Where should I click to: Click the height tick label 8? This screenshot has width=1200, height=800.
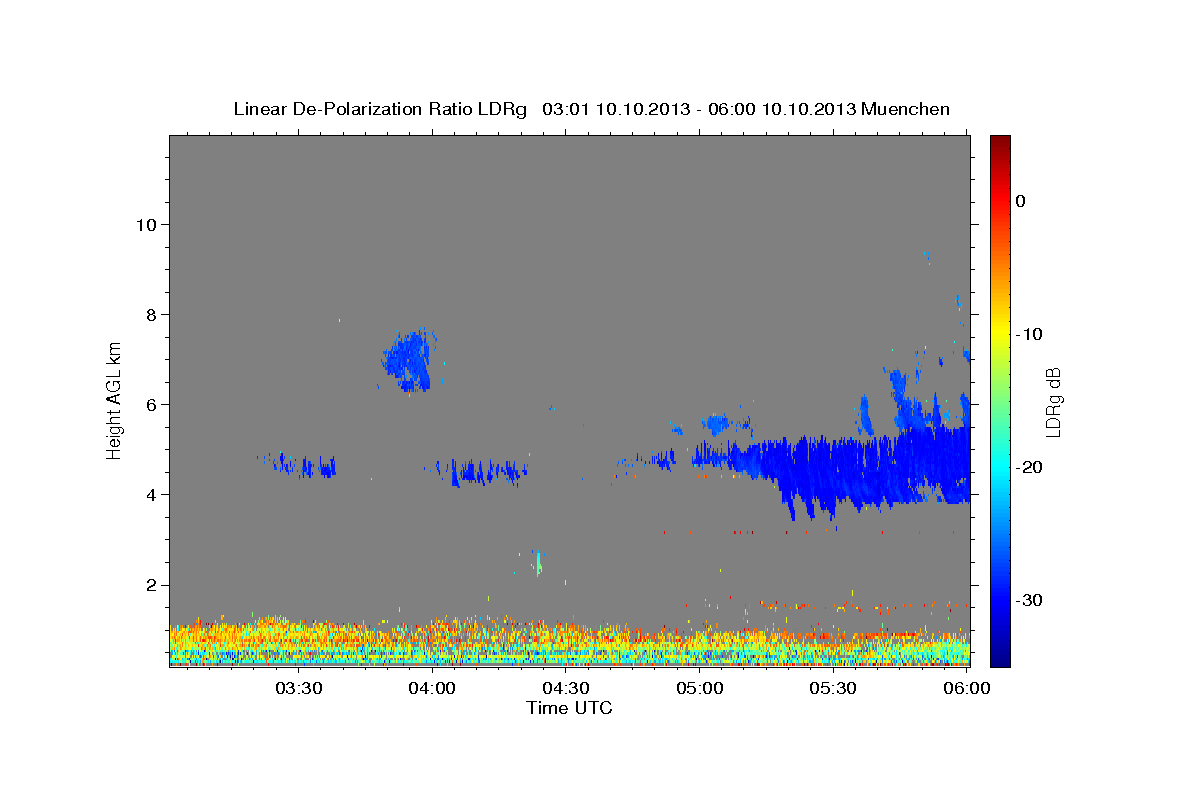154,314
